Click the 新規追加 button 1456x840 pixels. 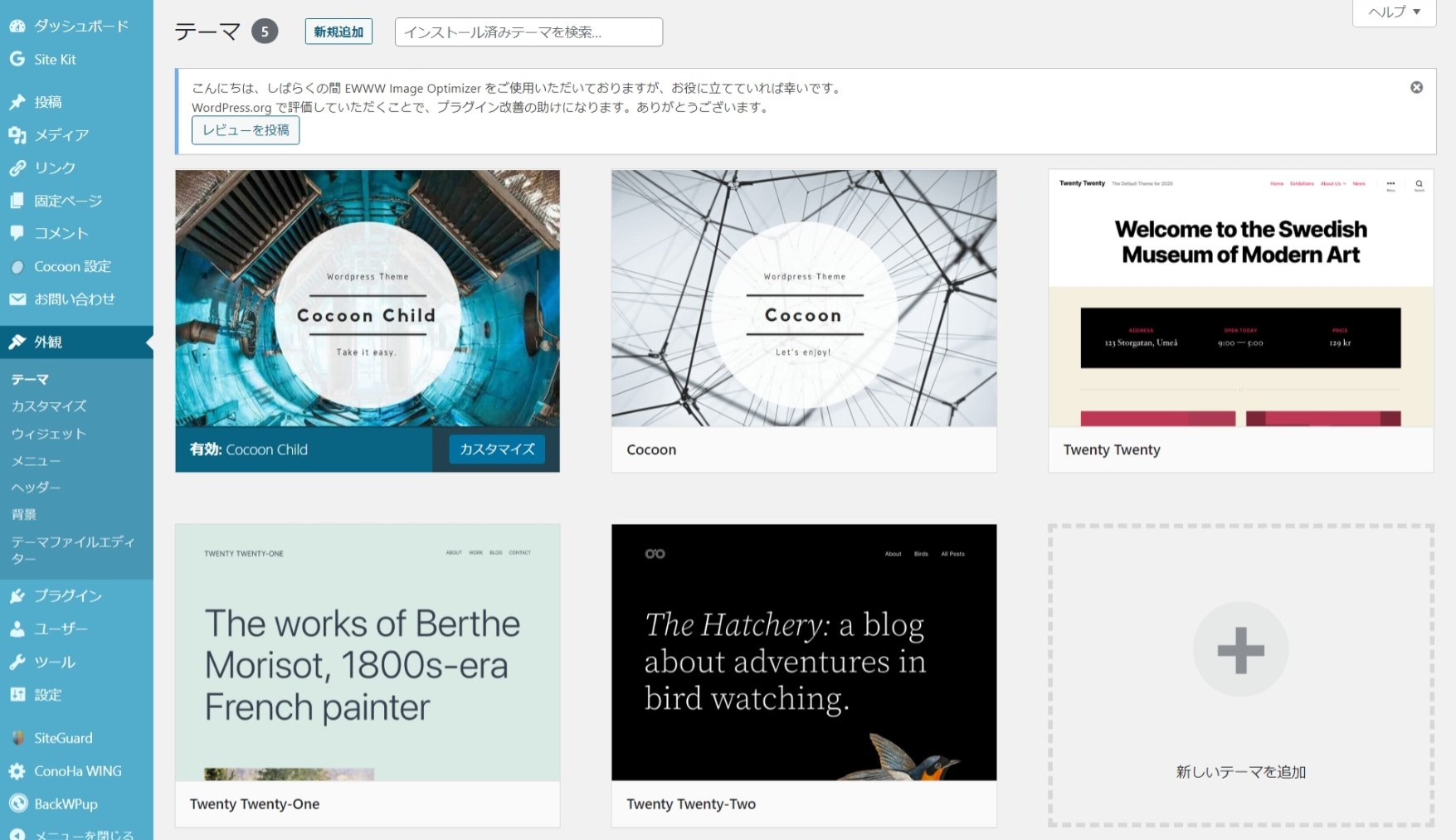click(338, 32)
